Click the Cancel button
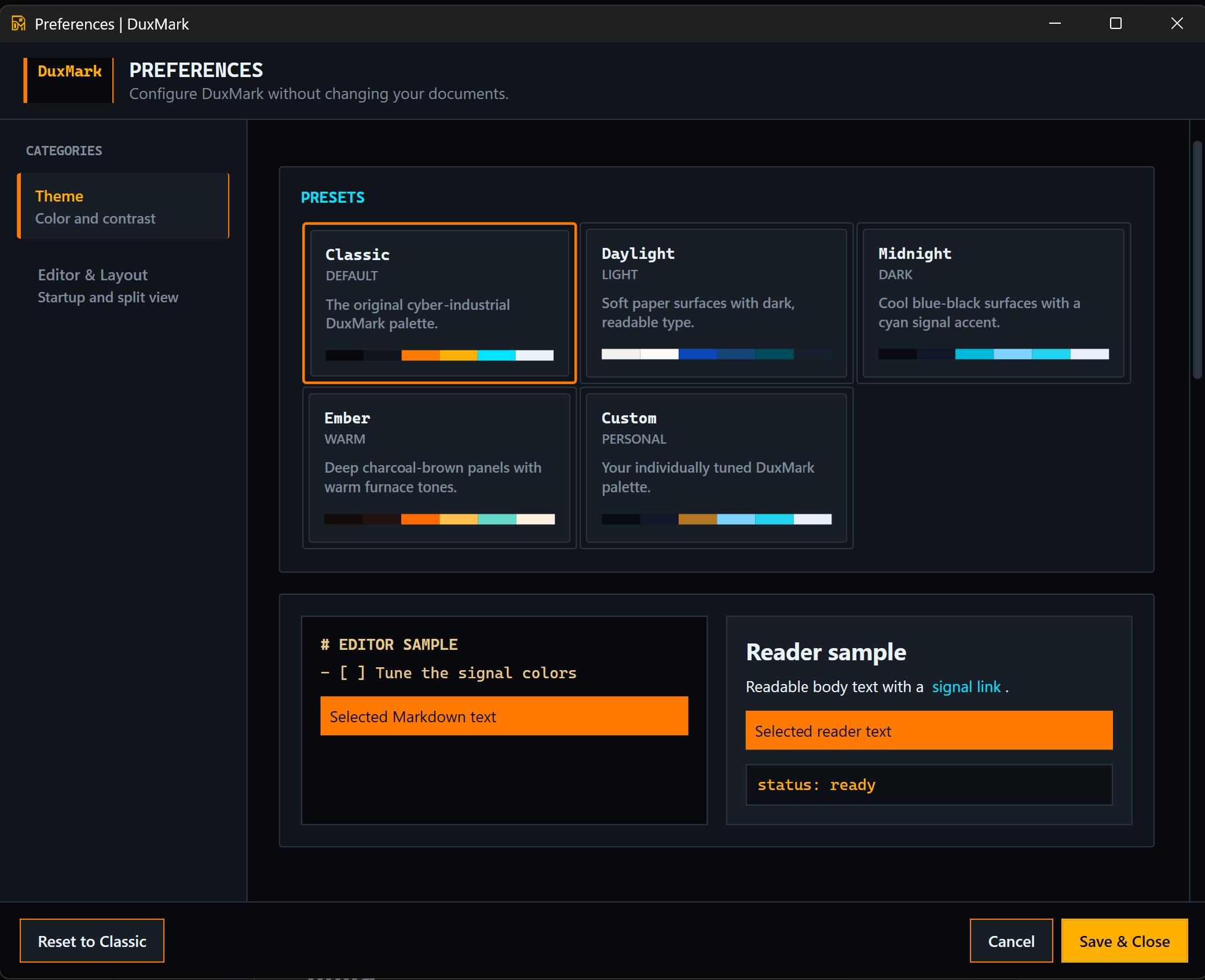The height and width of the screenshot is (980, 1205). coord(1011,941)
